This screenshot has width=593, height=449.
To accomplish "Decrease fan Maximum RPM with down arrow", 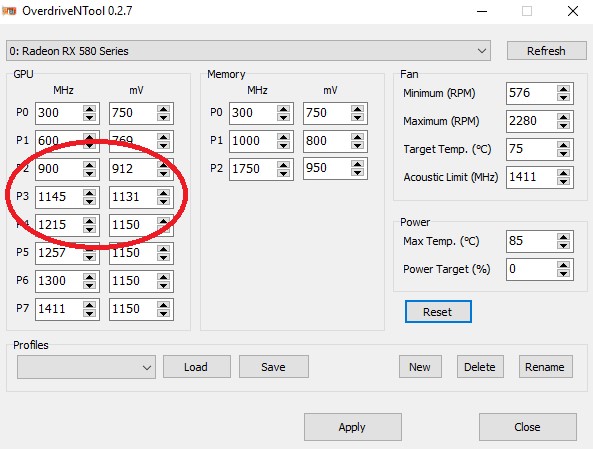I will tap(564, 126).
